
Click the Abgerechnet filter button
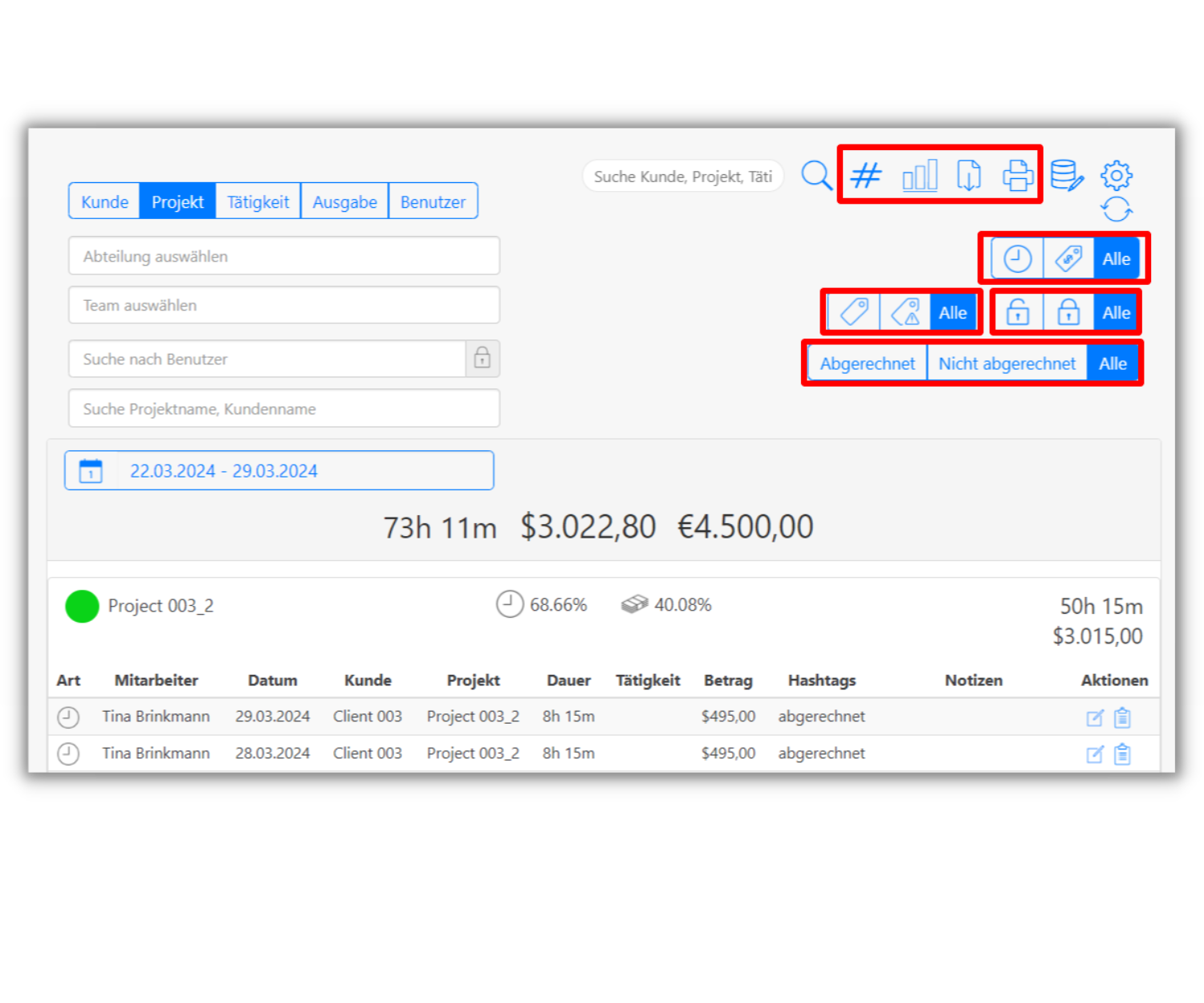pyautogui.click(x=867, y=363)
